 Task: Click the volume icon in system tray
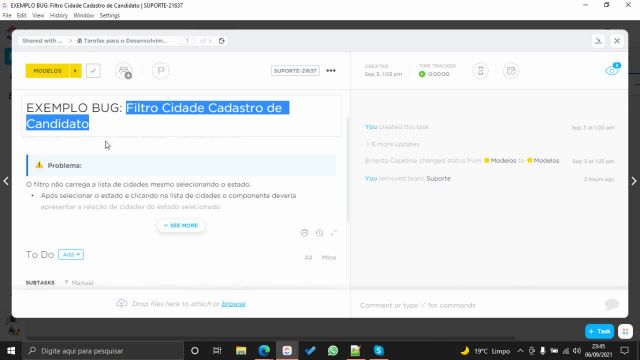tap(577, 351)
